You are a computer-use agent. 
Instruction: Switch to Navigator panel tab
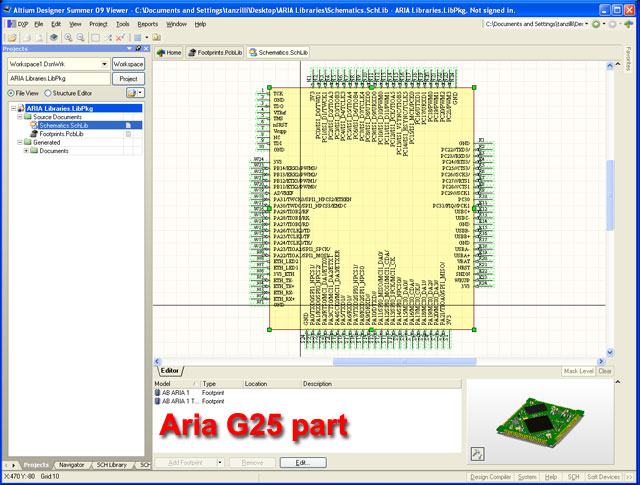[x=71, y=465]
